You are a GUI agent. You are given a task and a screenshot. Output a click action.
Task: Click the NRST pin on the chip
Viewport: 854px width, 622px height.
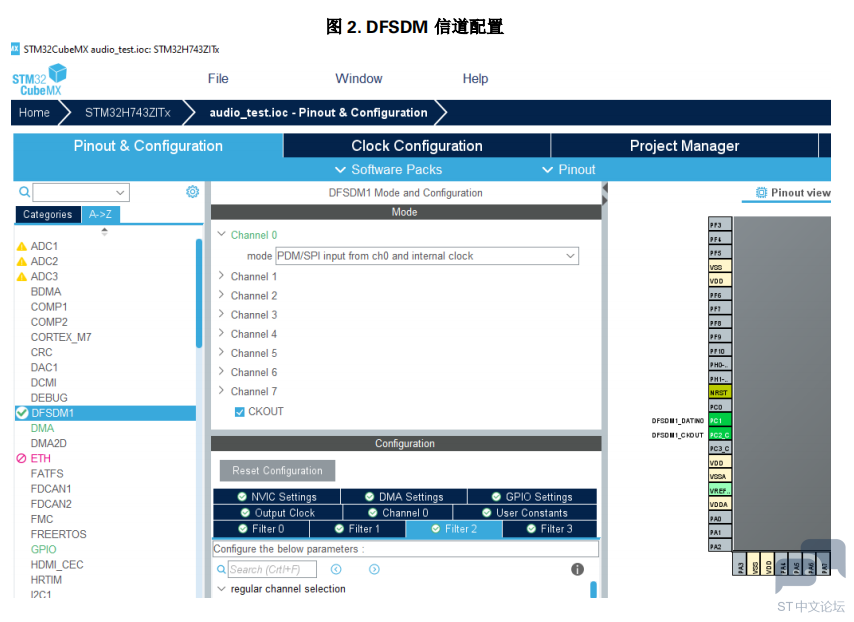pos(719,392)
